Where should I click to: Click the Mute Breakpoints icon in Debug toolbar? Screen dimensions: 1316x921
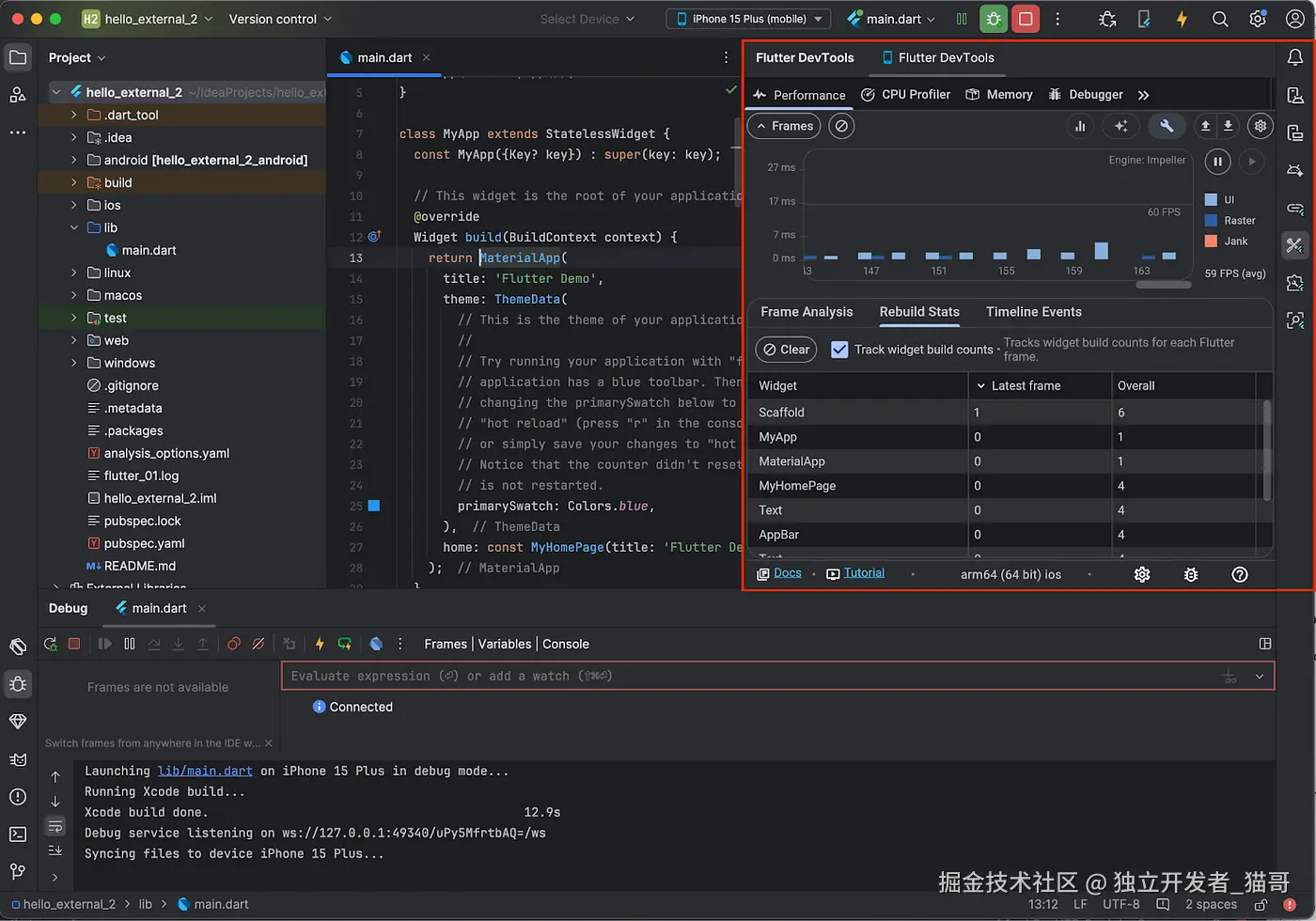click(x=258, y=644)
